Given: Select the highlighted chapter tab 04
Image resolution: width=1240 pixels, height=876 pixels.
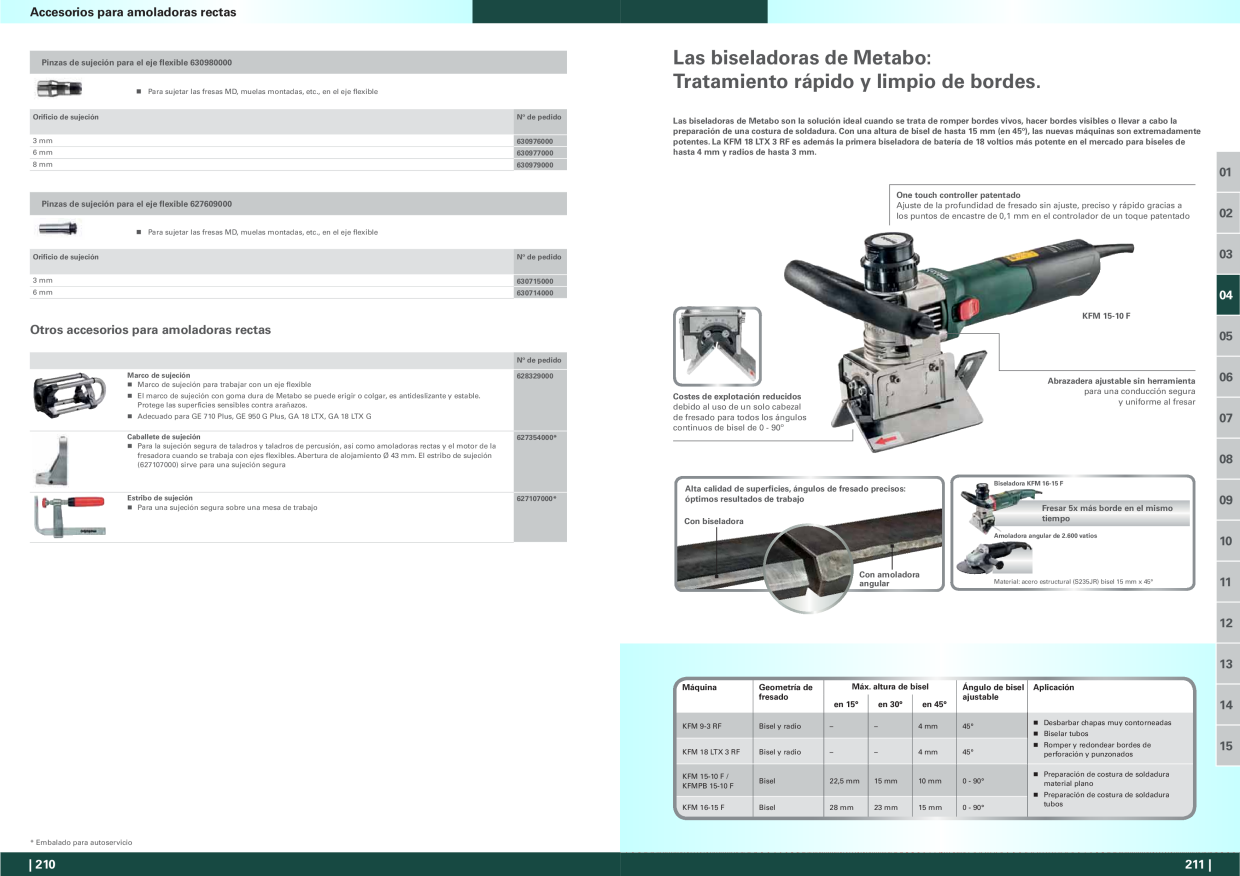Looking at the screenshot, I should (x=1227, y=295).
